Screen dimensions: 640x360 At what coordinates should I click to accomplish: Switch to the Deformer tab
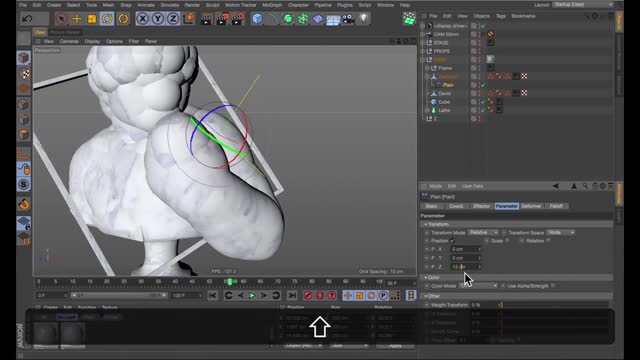531,206
